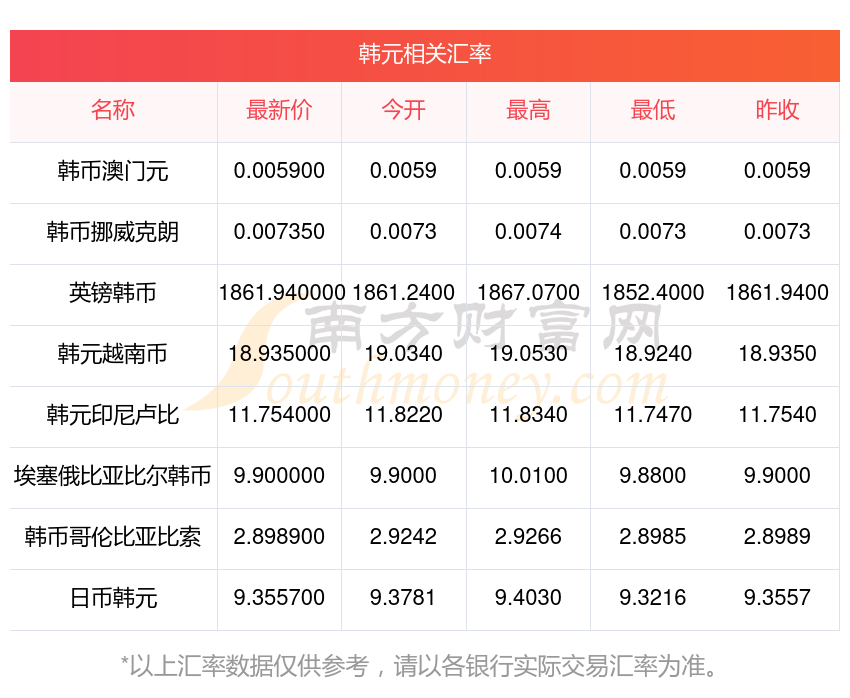Viewport: 850px width, 698px height.
Task: Click the 韩币澳门元 row name
Action: (113, 171)
